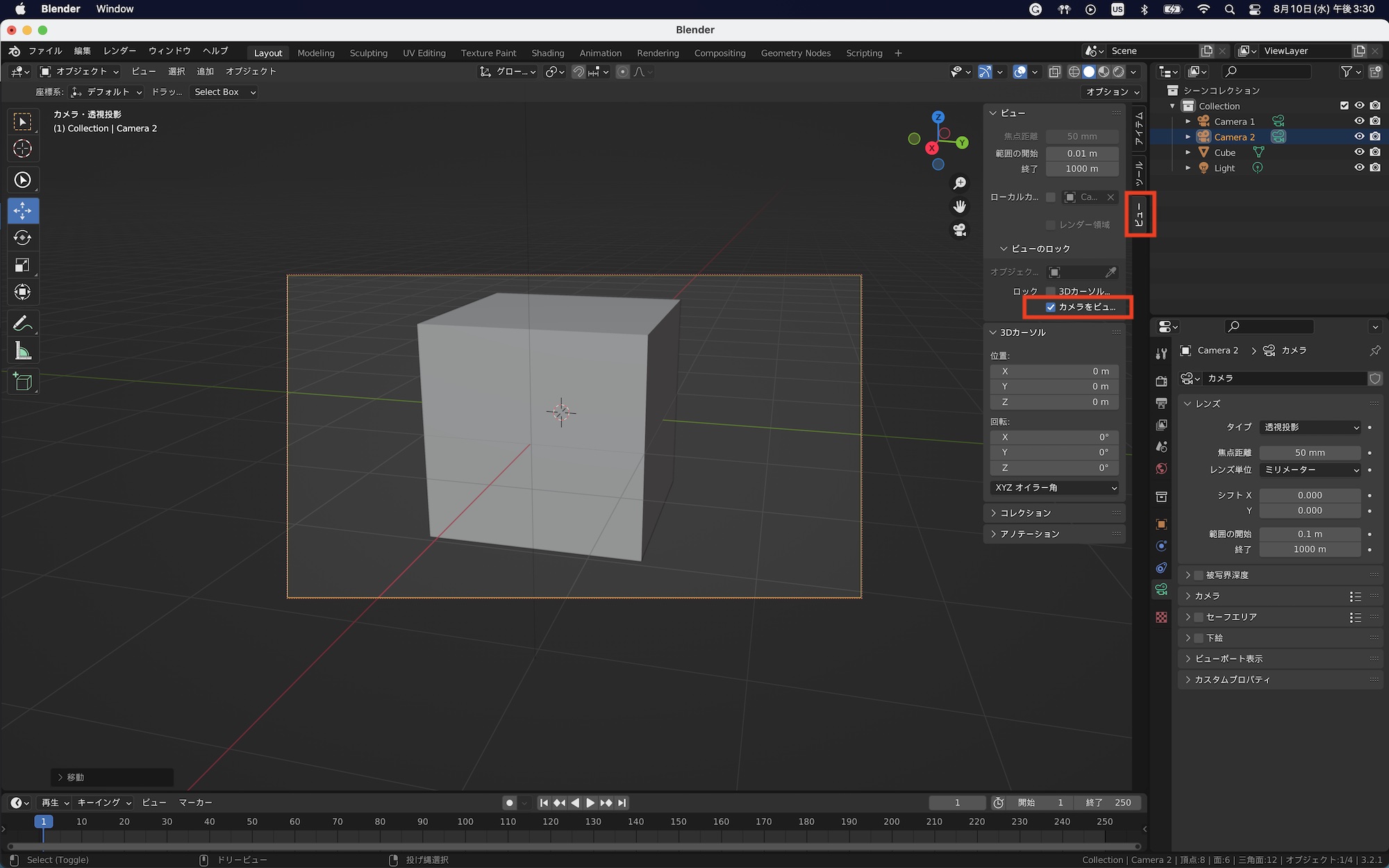Click the 焦点距離 50 mm lens field

click(x=1310, y=453)
